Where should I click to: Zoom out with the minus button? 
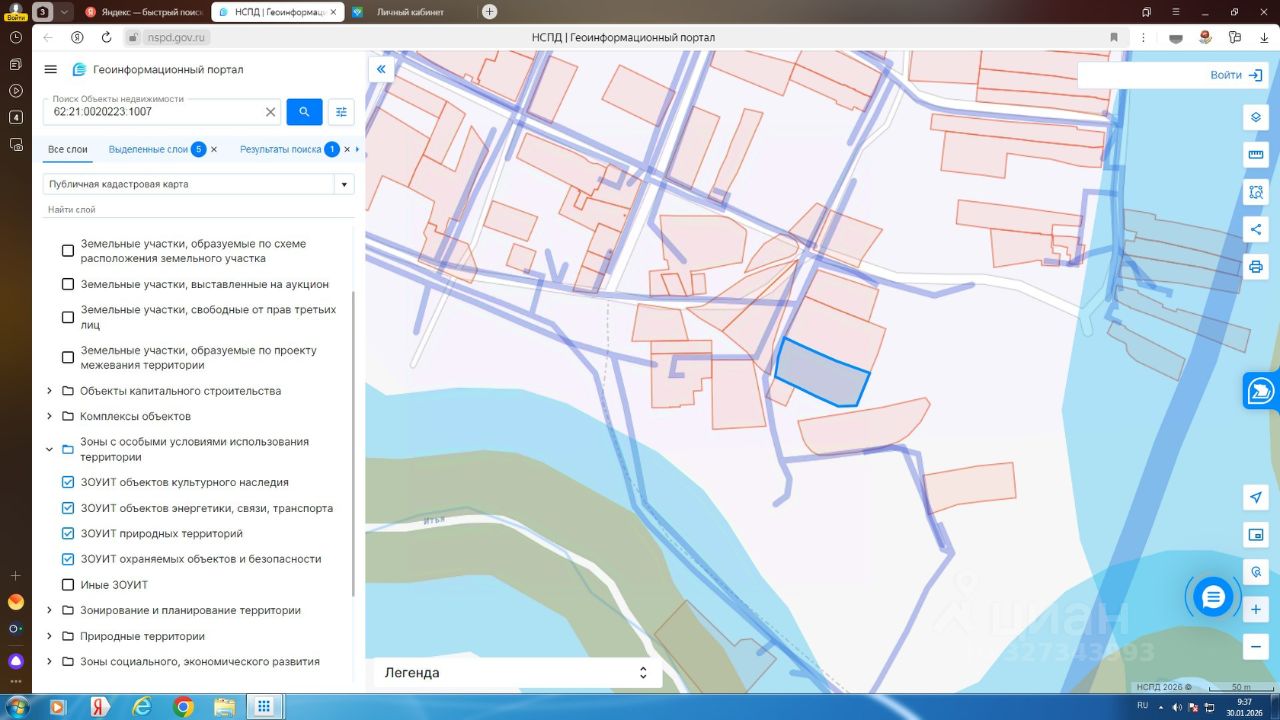(x=1256, y=647)
